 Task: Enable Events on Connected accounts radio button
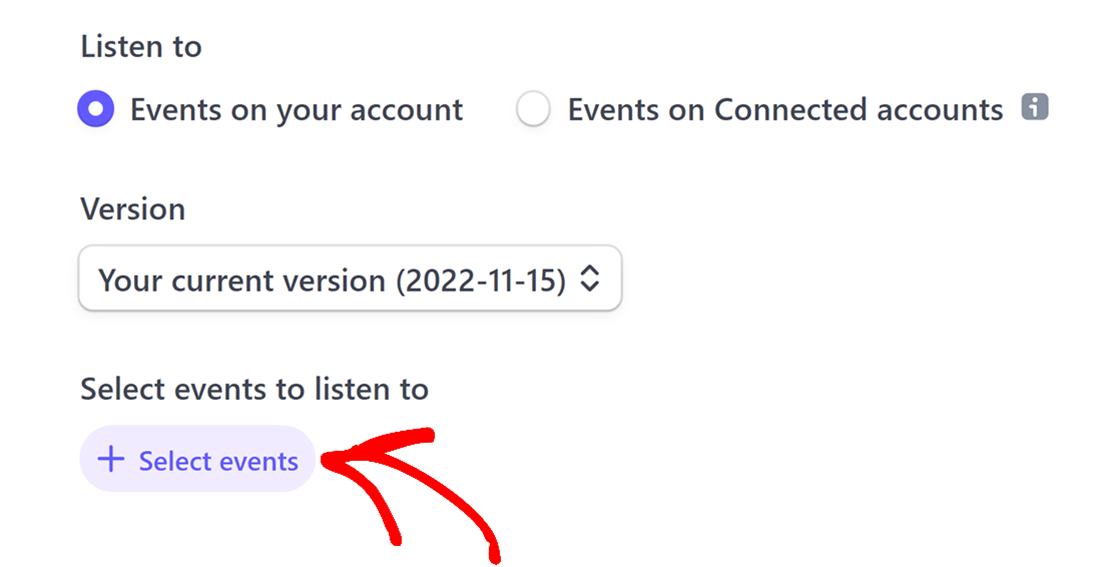533,109
